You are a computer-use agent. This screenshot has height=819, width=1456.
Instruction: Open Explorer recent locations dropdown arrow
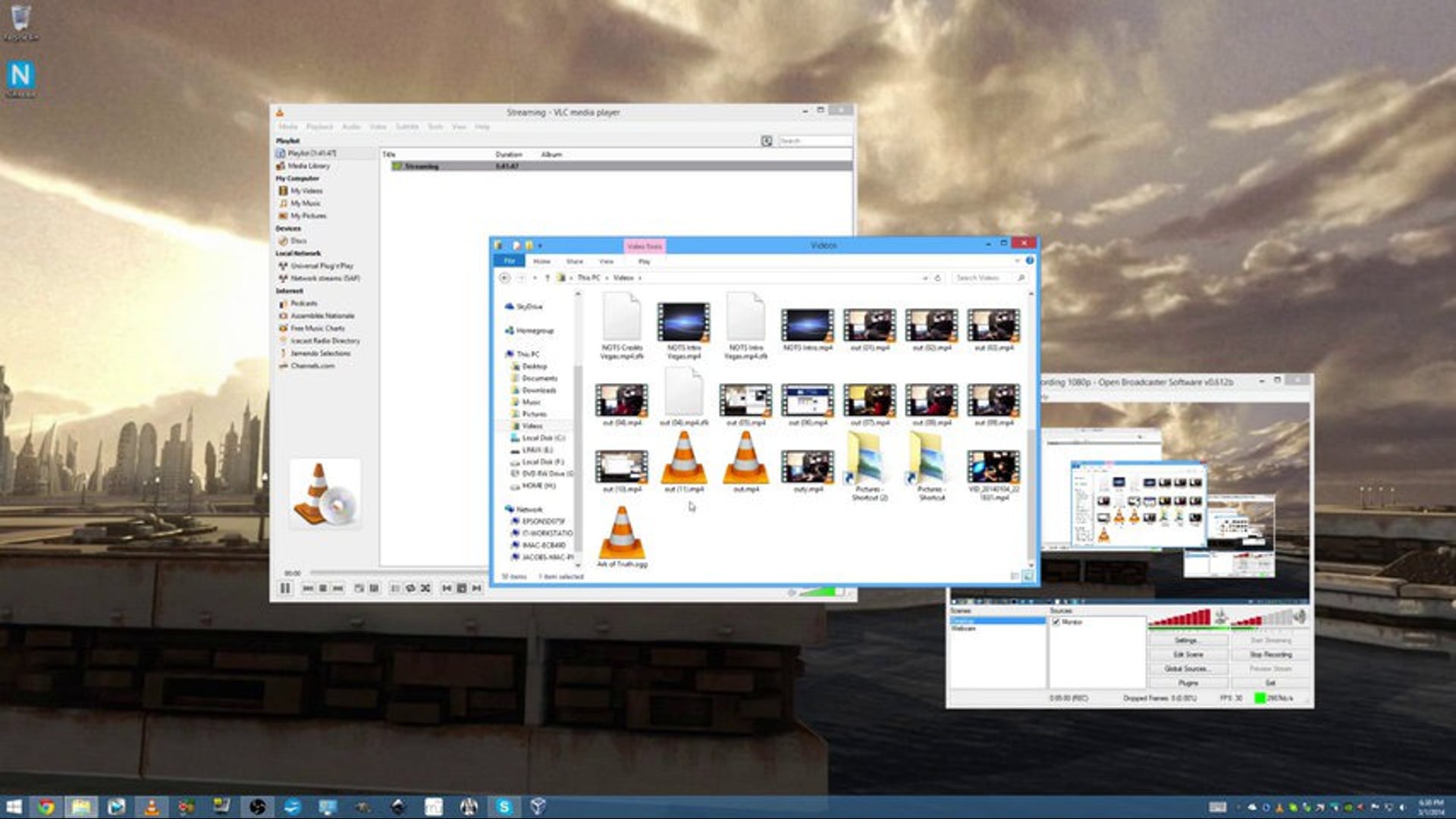[x=535, y=278]
